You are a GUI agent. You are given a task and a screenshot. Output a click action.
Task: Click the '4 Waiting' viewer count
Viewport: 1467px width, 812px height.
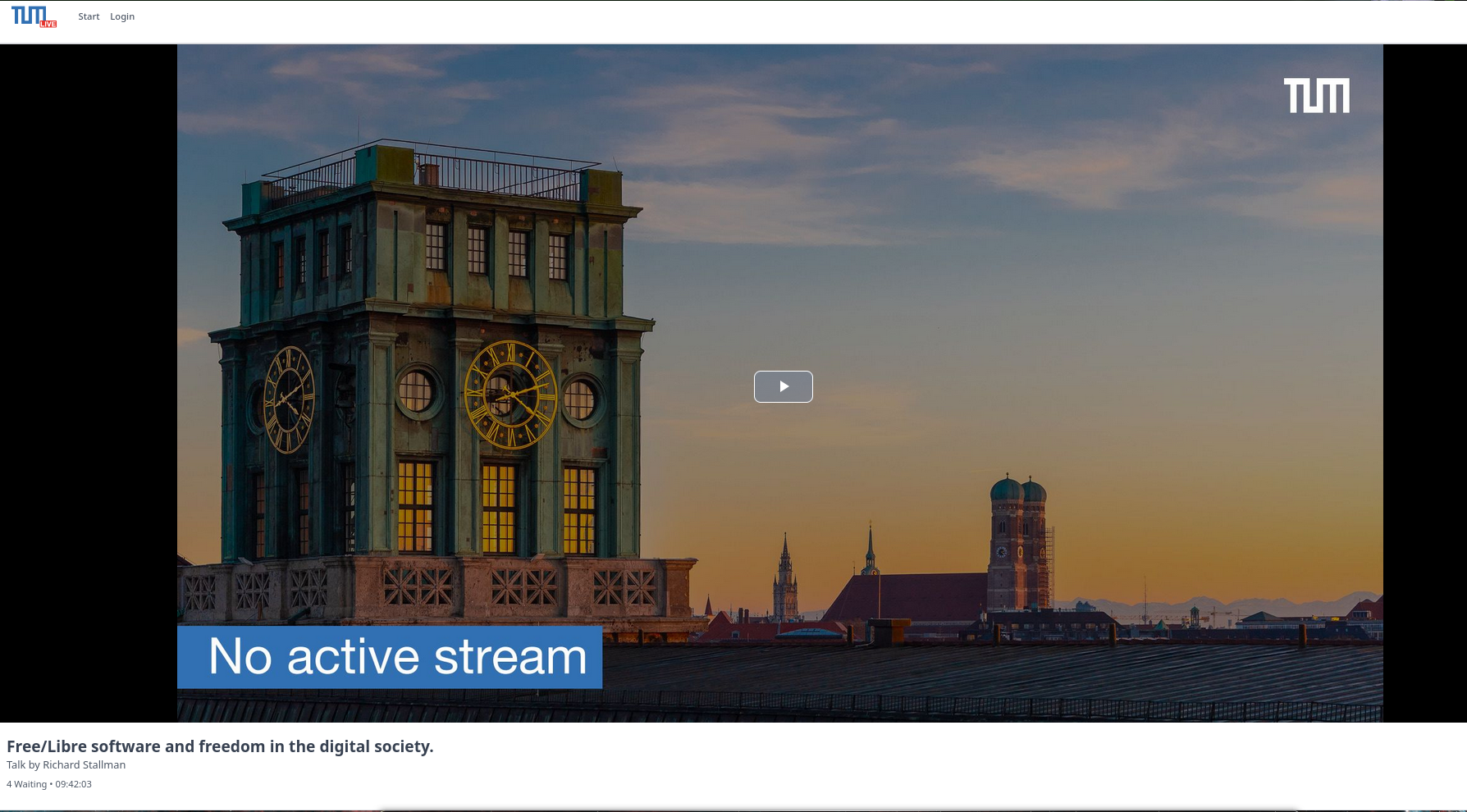[26, 784]
